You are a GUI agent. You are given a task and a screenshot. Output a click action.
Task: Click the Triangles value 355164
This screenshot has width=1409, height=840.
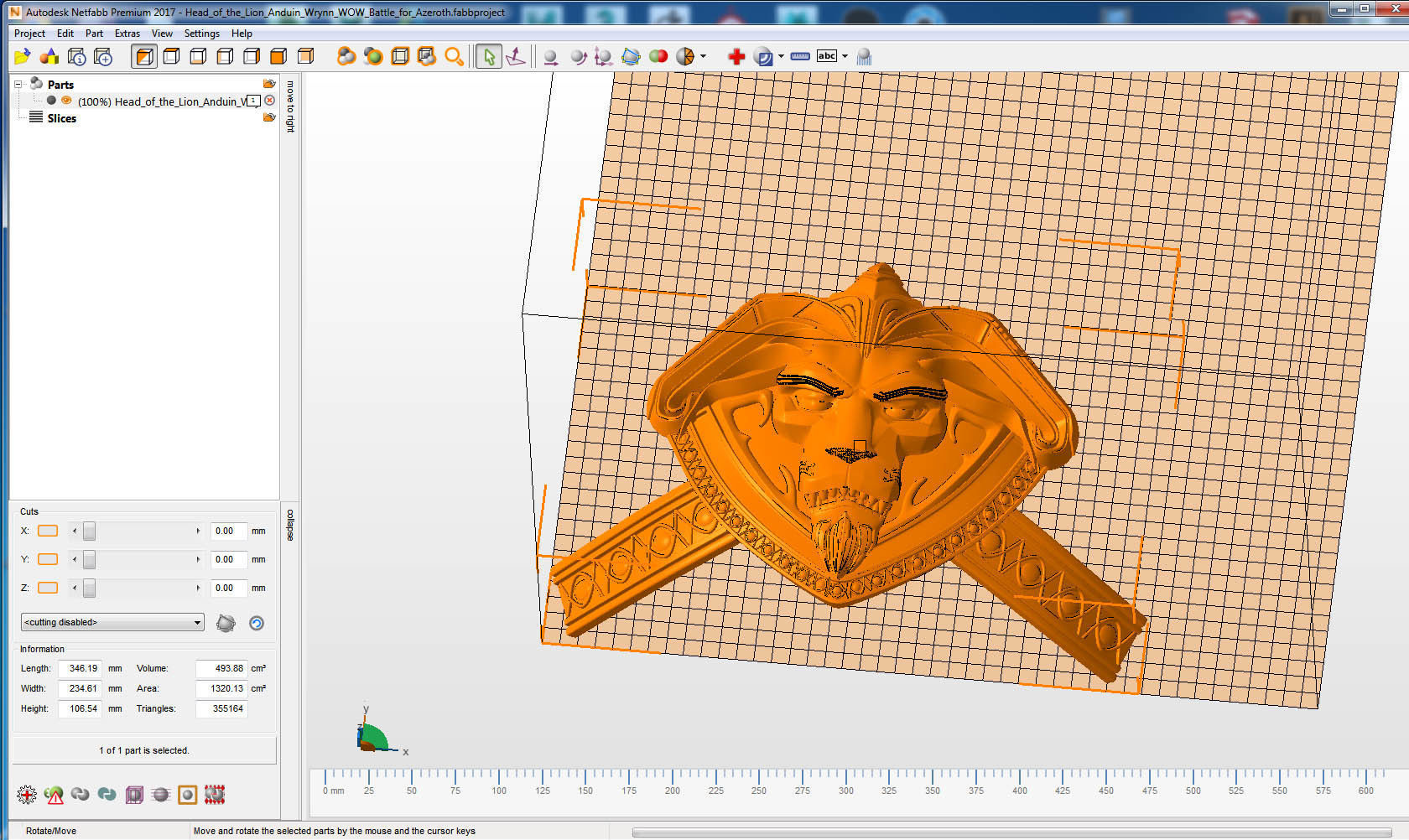[221, 708]
